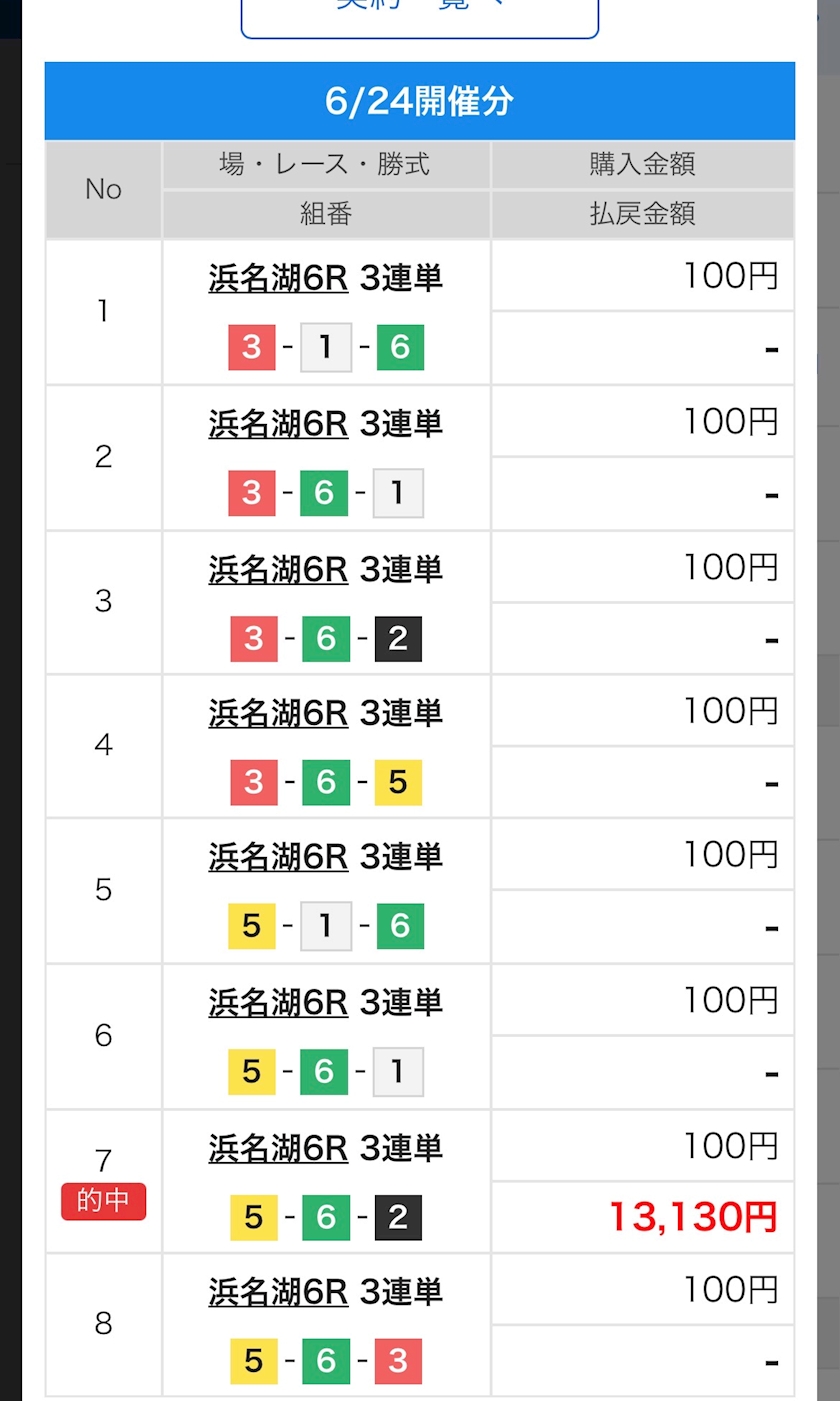Open the 浜名湖6R link in winning row 7
This screenshot has height=1401, width=840.
(x=278, y=1146)
